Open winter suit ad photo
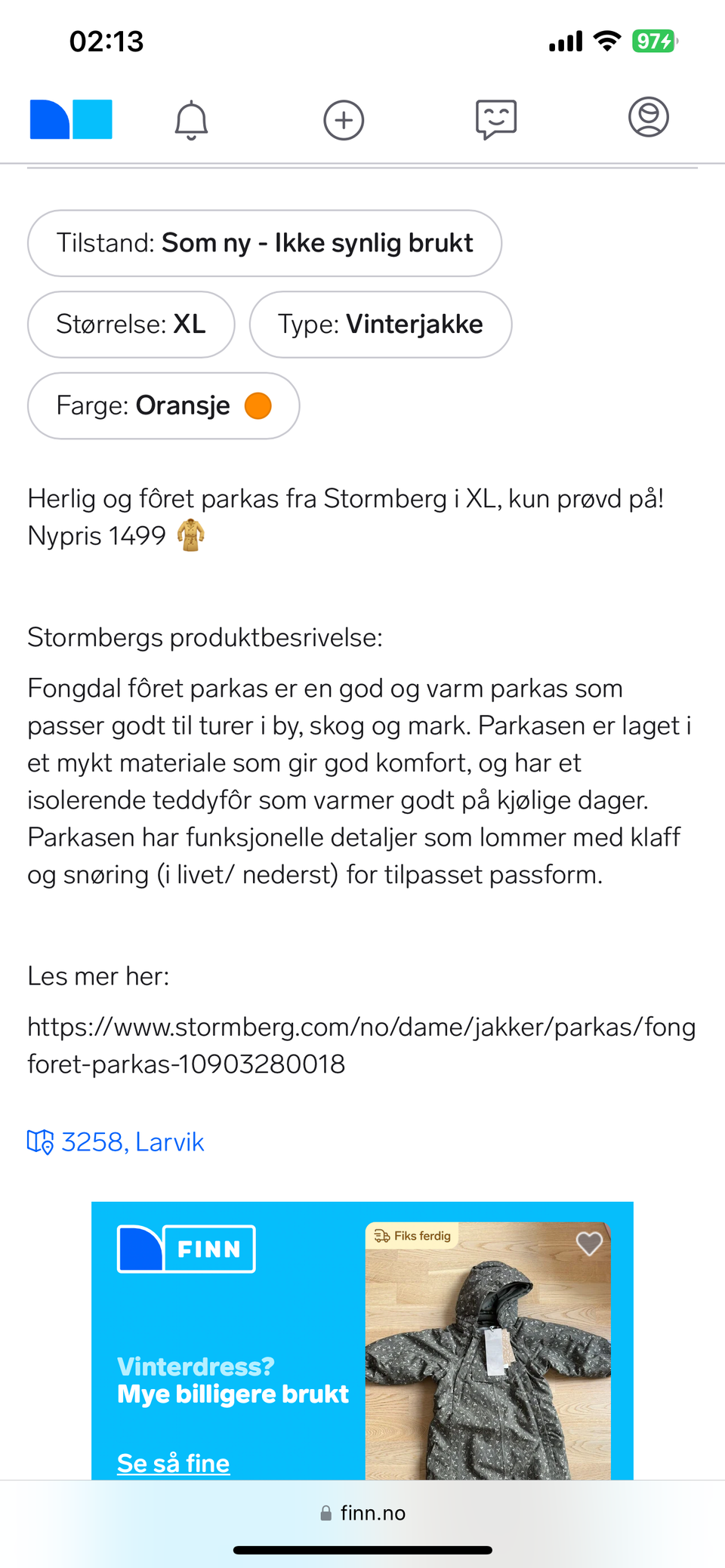The height and width of the screenshot is (1568, 725). click(x=488, y=1351)
